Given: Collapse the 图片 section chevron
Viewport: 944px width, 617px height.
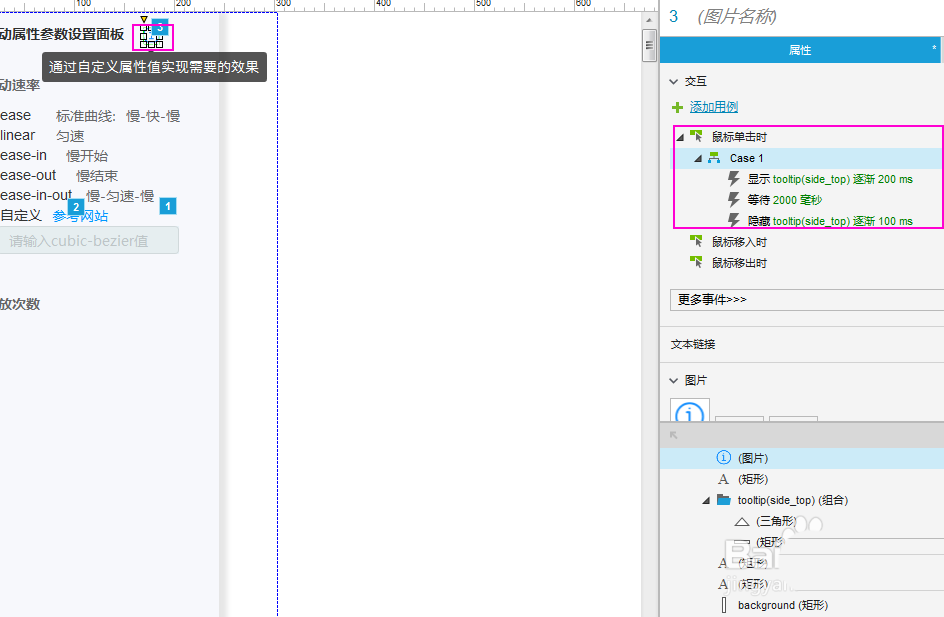Looking at the screenshot, I should [x=673, y=380].
